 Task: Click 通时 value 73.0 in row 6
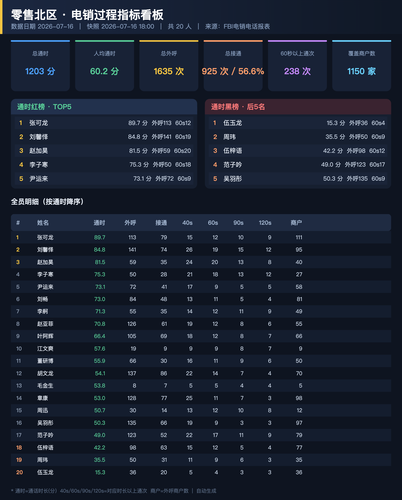(100, 299)
